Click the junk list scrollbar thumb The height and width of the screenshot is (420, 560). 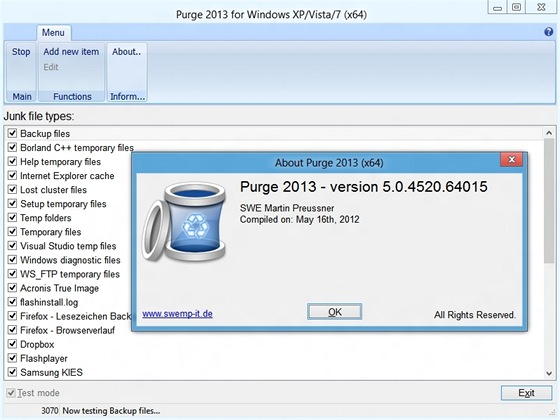click(549, 201)
